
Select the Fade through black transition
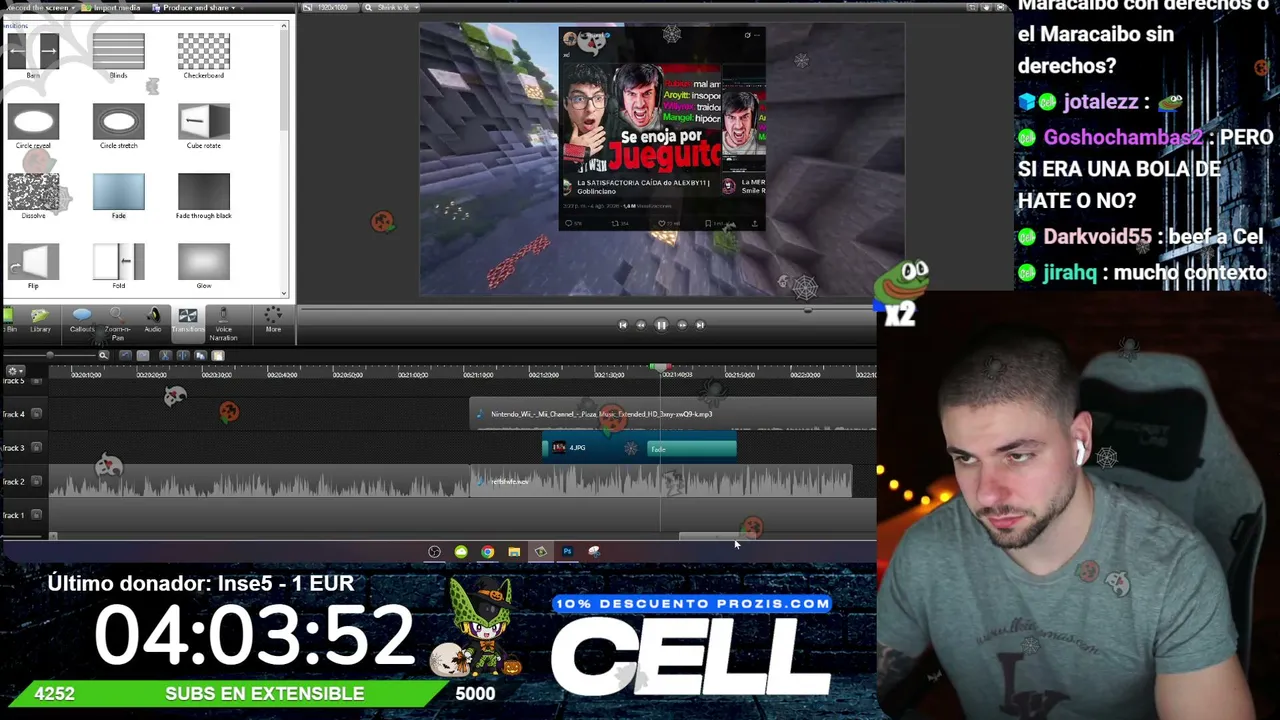[203, 191]
